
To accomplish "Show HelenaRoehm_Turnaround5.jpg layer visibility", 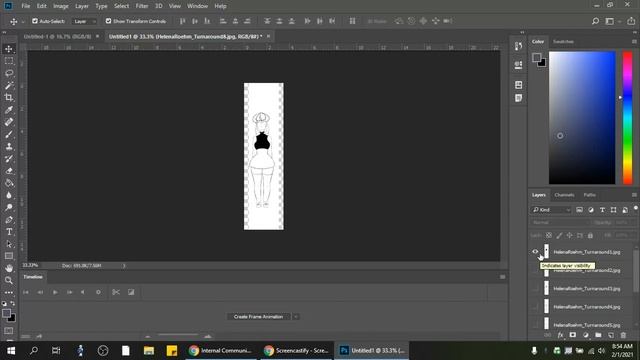I will 535,325.
